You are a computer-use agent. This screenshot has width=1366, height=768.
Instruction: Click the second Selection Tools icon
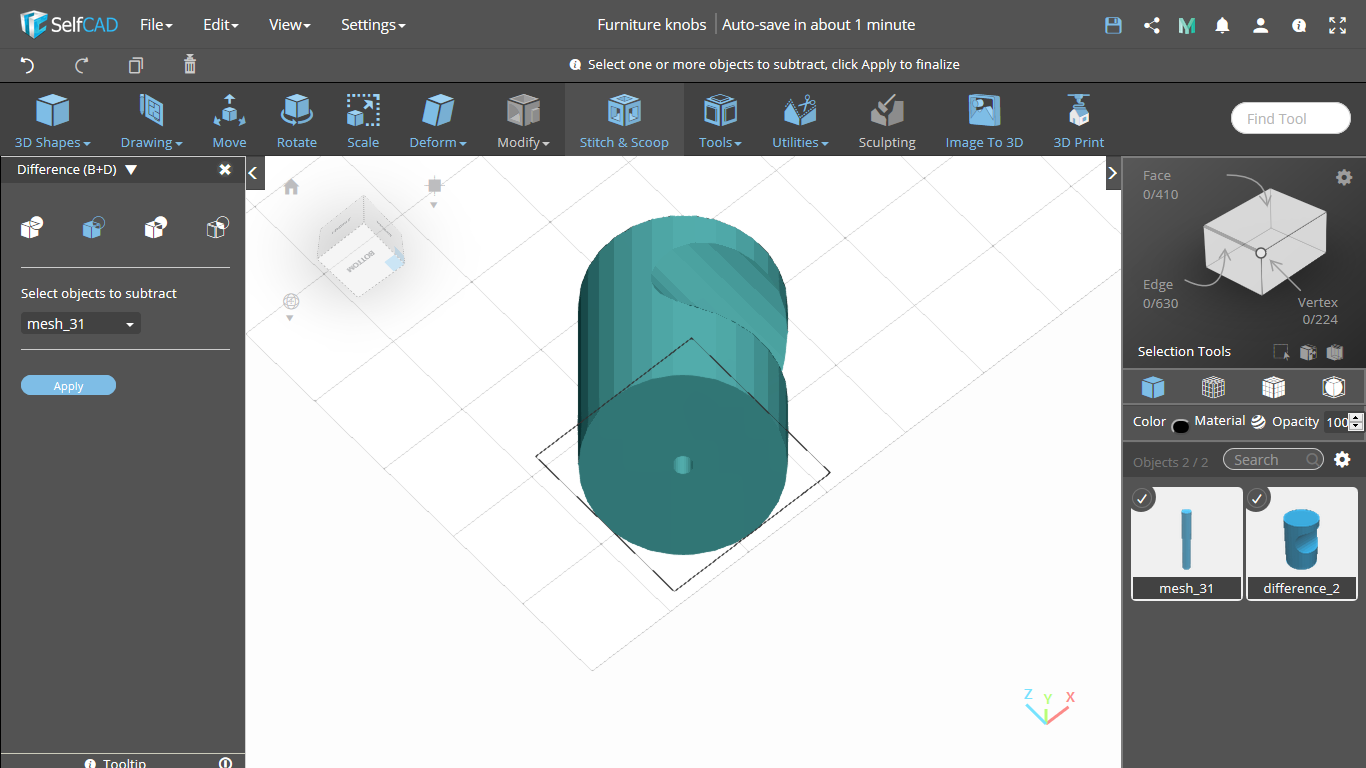point(1308,352)
